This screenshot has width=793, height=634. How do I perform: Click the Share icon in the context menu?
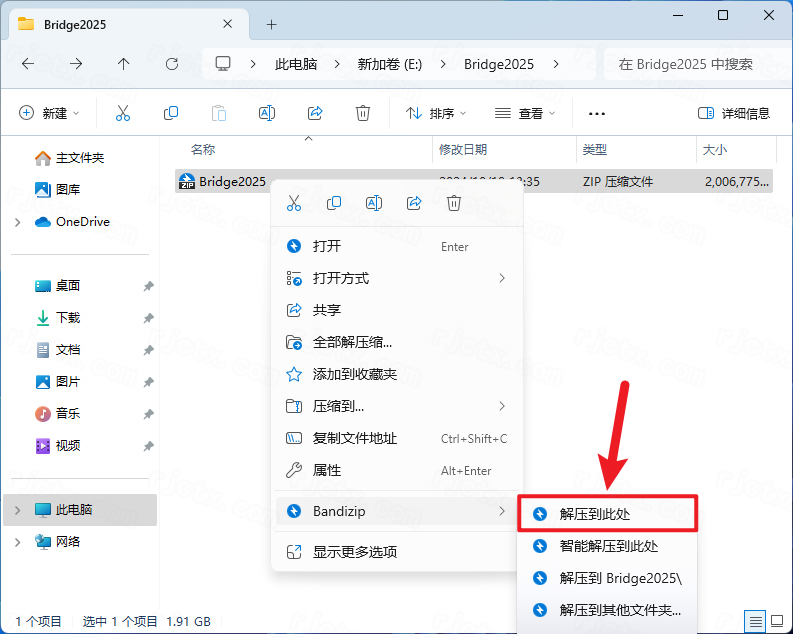(414, 203)
